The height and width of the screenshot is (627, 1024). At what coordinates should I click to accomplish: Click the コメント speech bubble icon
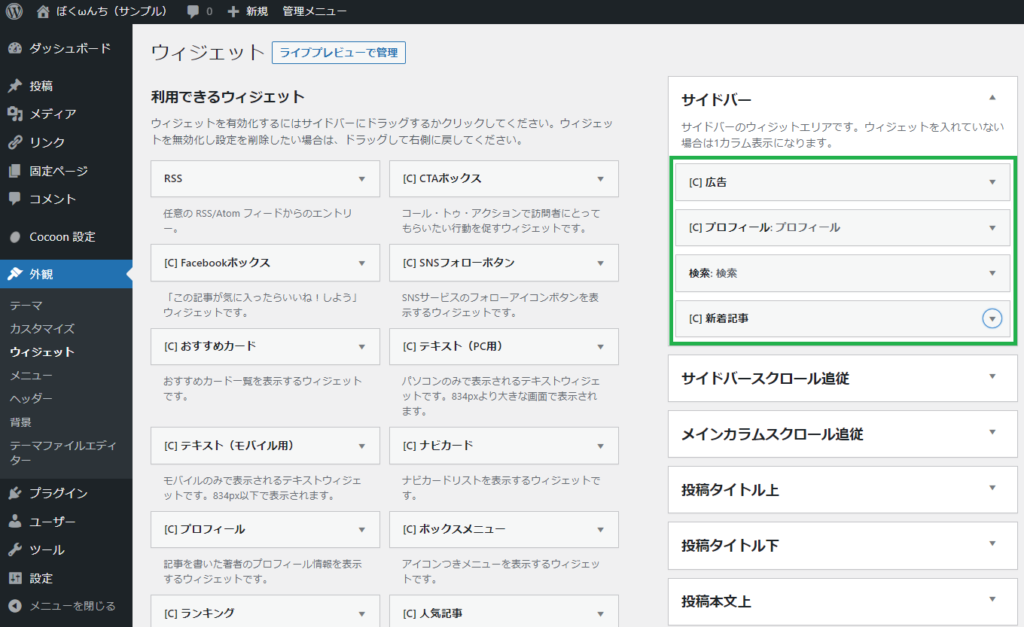[15, 199]
